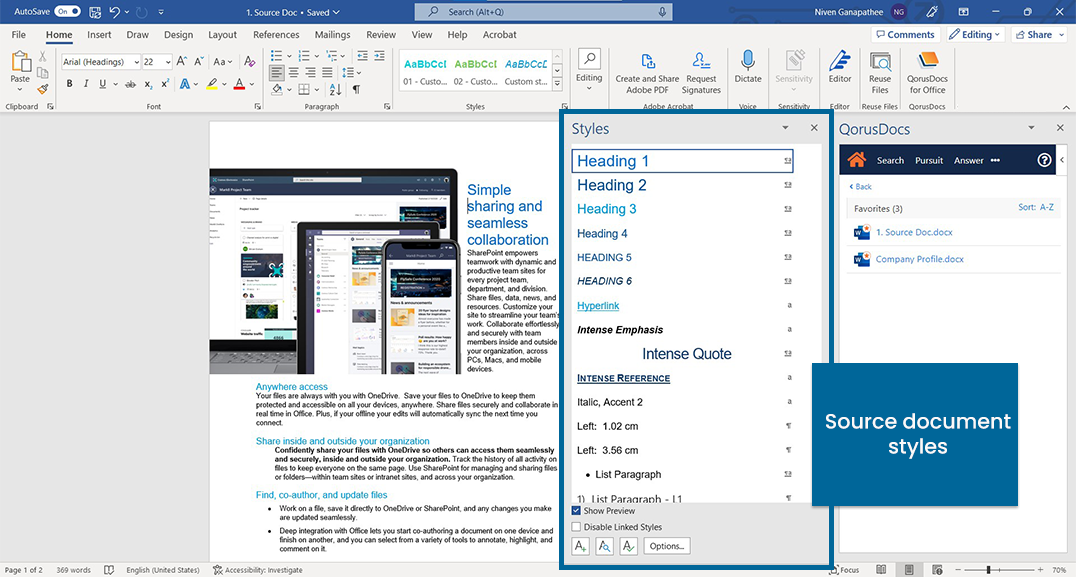Adjust the zoom slider in status bar
This screenshot has height=577, width=1076.
coord(989,570)
